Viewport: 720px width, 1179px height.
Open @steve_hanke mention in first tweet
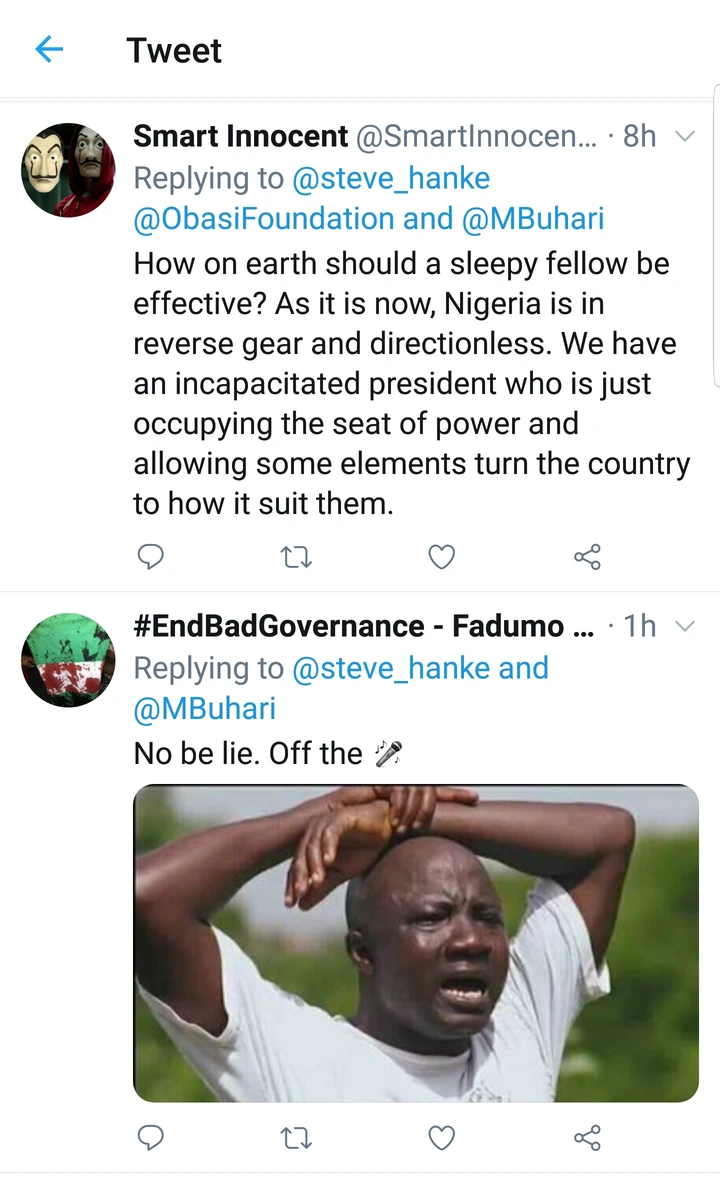tap(391, 178)
